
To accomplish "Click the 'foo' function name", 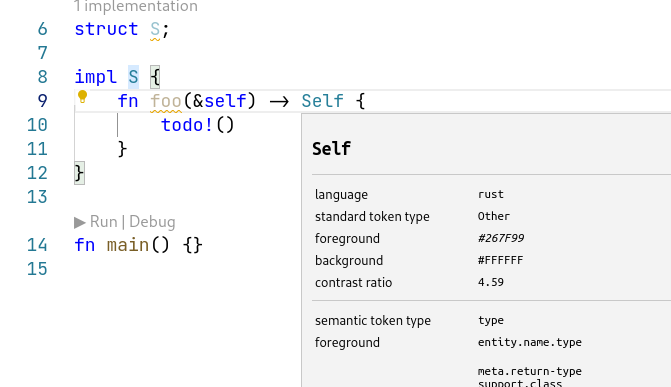I will coord(166,101).
